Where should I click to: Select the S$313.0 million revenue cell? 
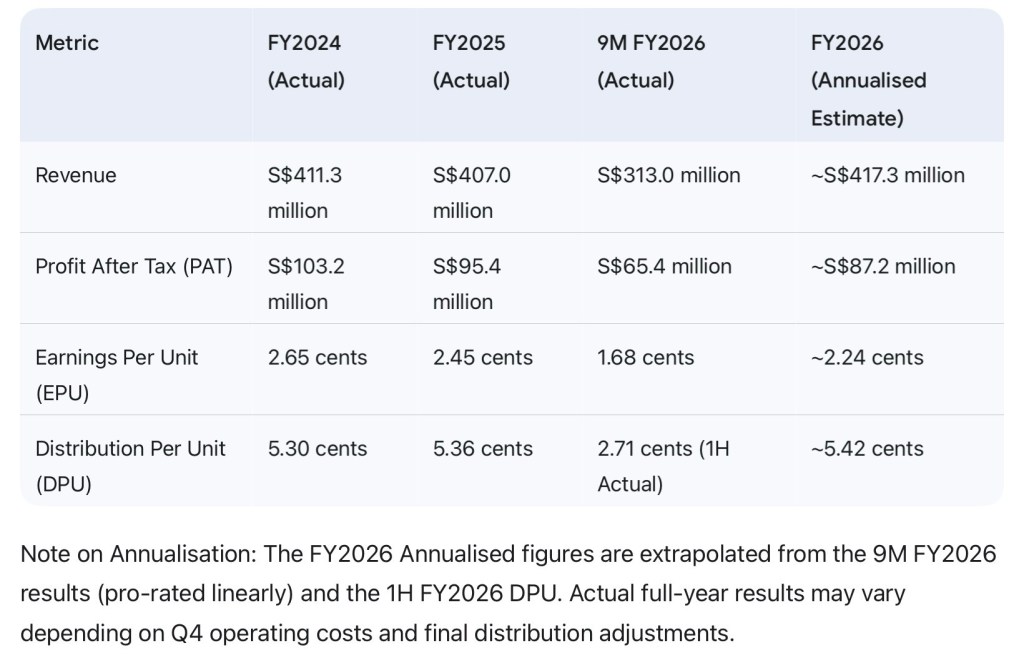[668, 175]
